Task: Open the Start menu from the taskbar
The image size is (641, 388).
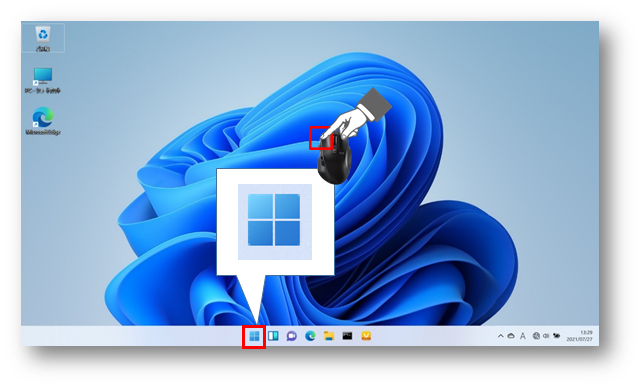Action: click(254, 336)
